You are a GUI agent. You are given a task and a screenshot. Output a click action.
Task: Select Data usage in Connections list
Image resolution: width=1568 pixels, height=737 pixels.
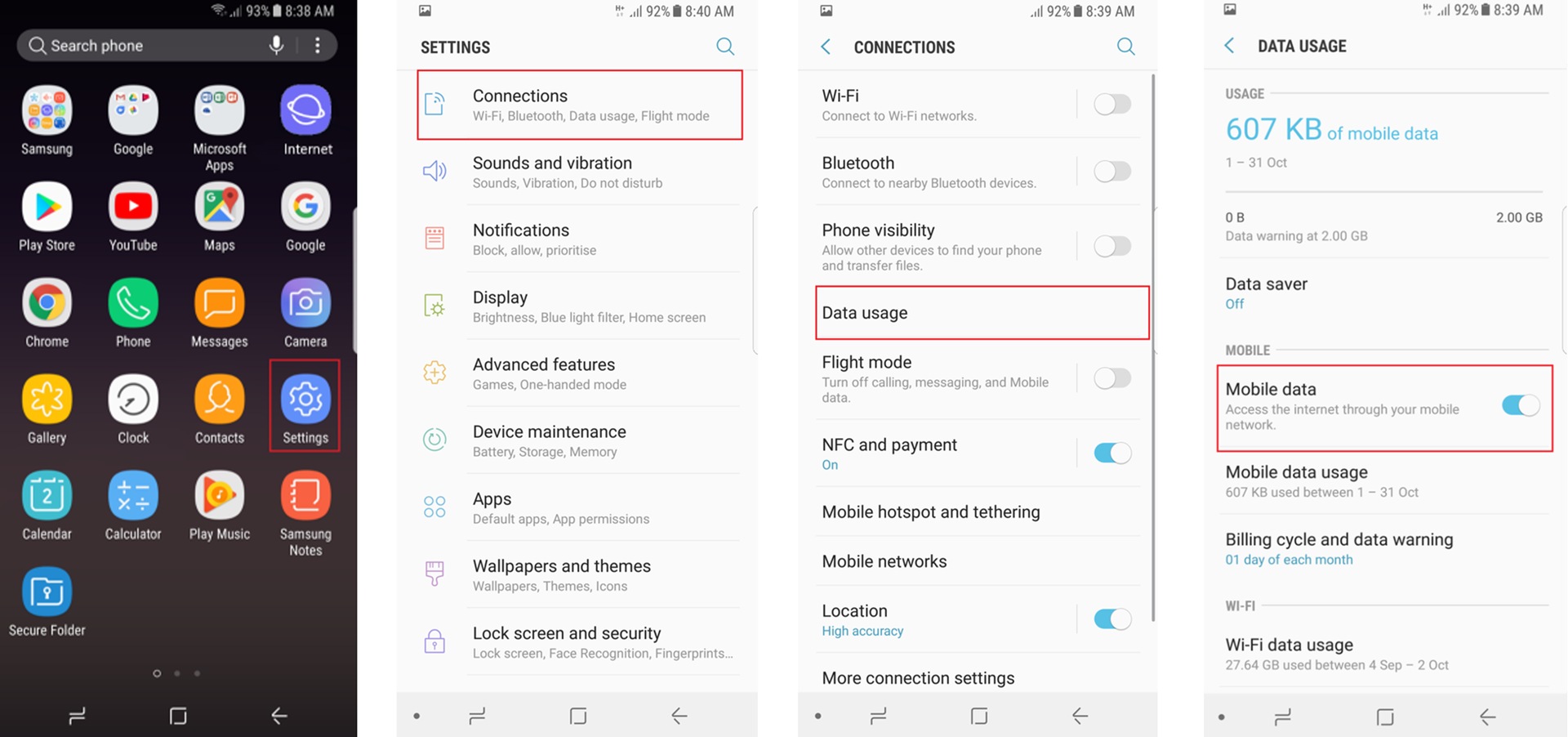point(982,313)
